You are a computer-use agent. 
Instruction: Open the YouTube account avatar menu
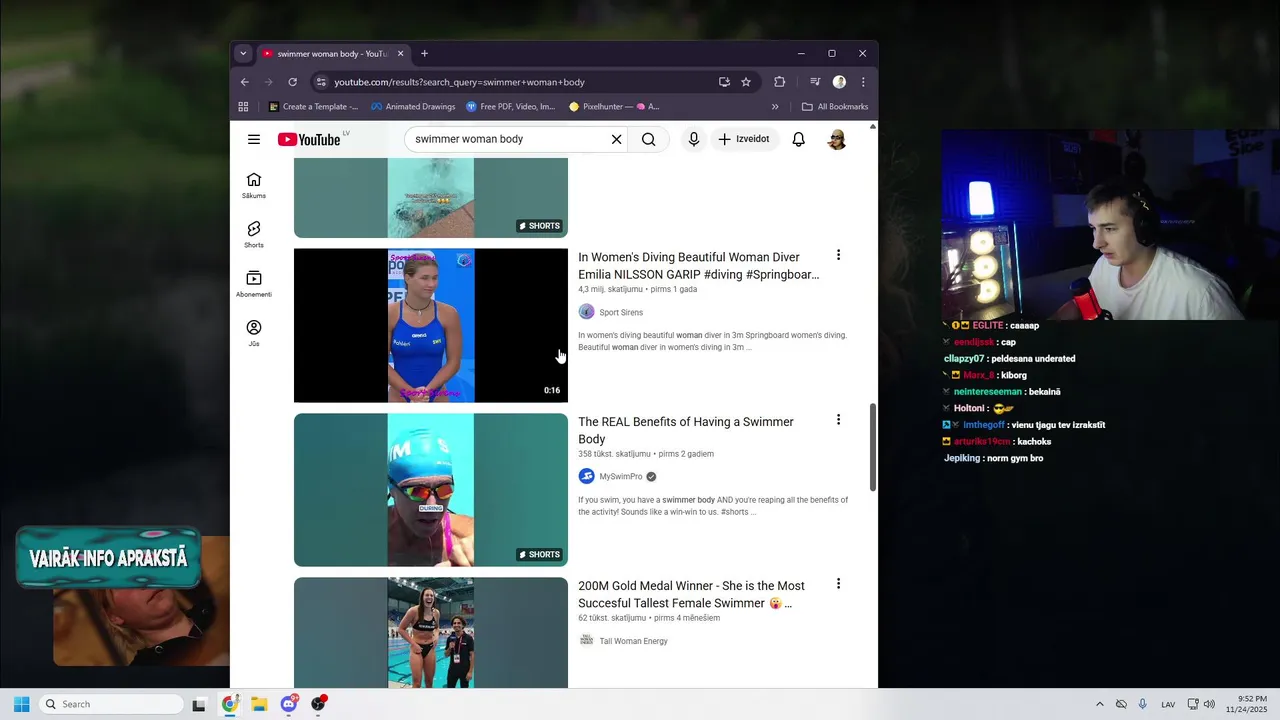(837, 139)
